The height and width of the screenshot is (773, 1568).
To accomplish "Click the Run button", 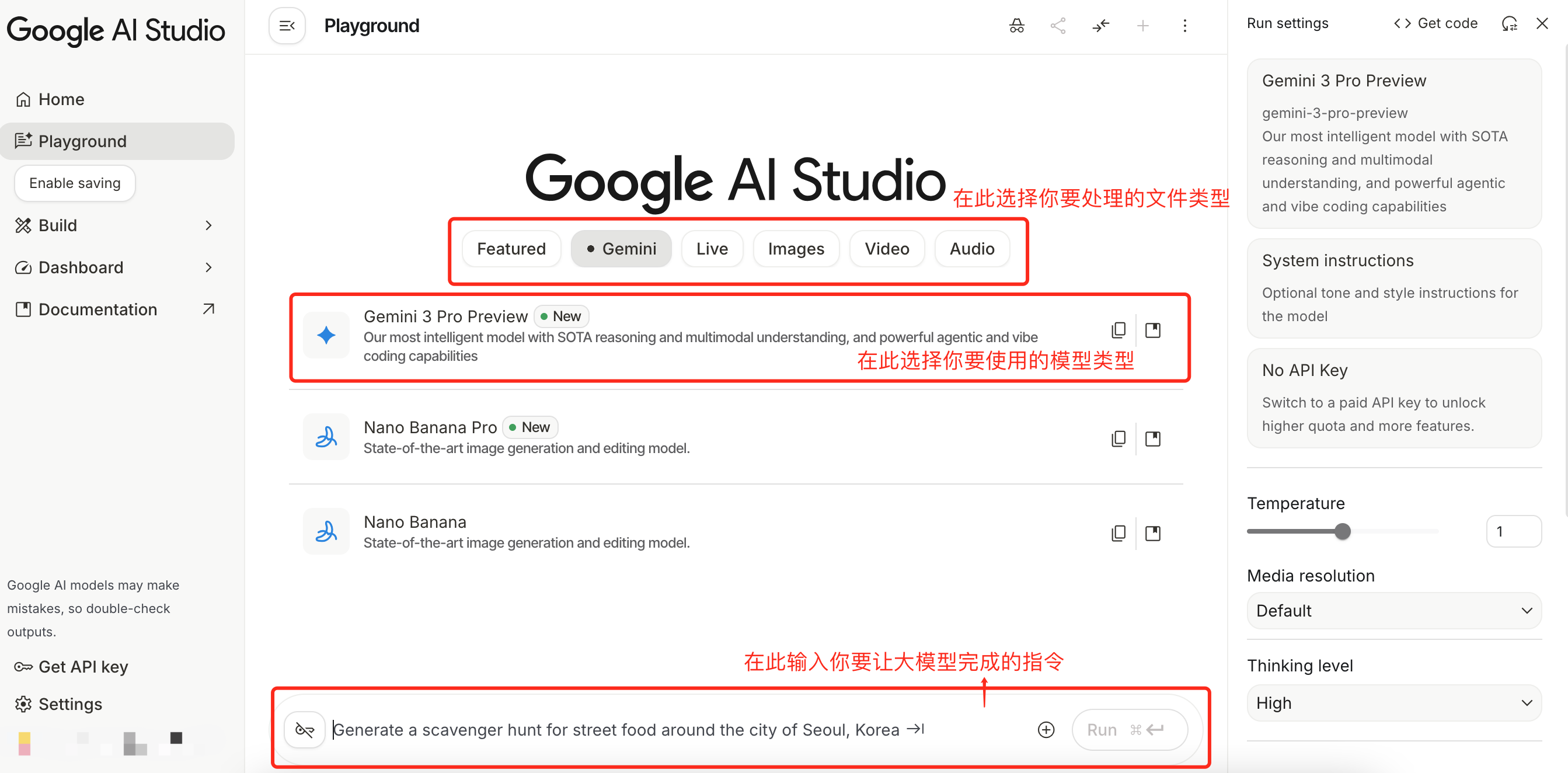I will pos(1129,729).
